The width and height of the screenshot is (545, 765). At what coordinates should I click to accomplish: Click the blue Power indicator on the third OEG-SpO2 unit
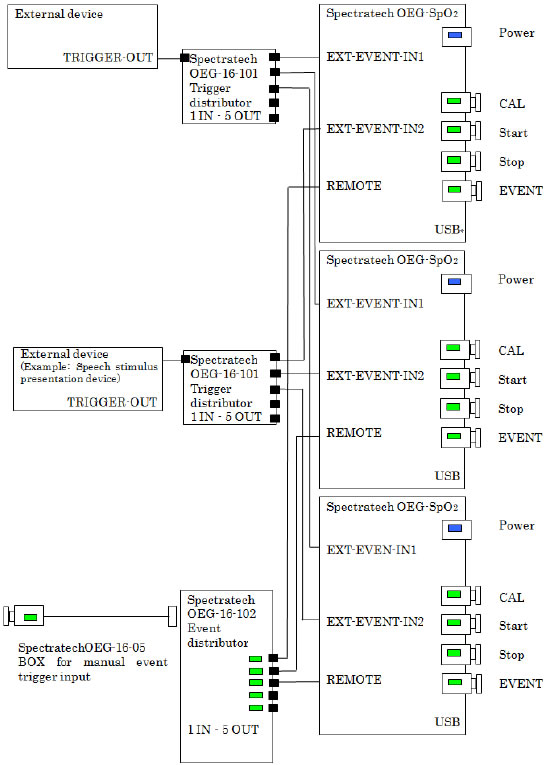point(455,528)
